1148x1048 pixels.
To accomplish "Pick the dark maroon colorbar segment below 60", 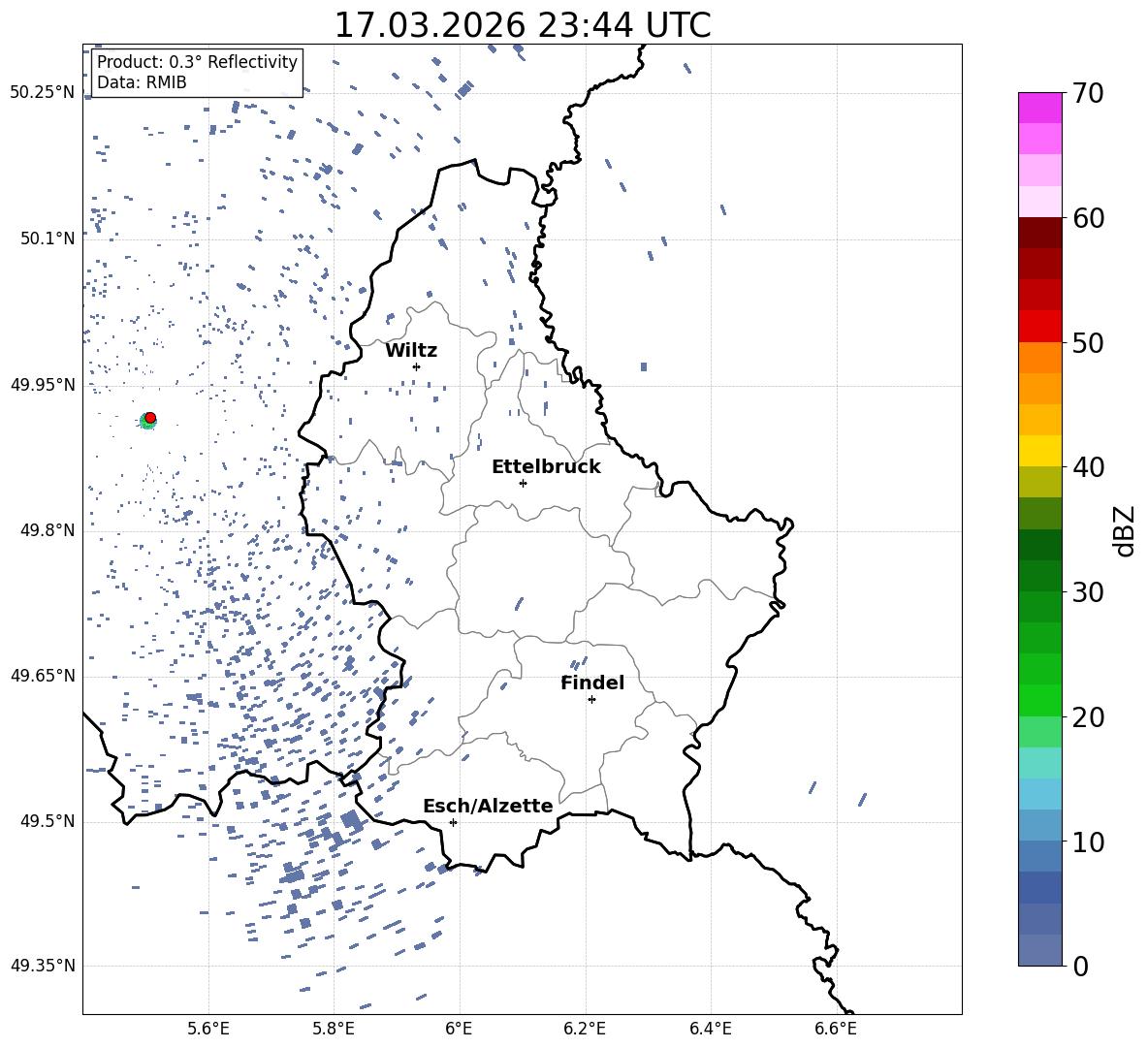I will pyautogui.click(x=1039, y=234).
